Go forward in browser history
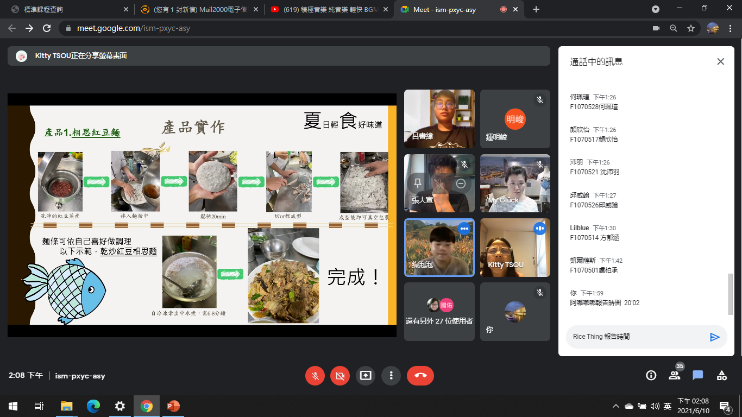This screenshot has height=417, width=742. [x=29, y=28]
